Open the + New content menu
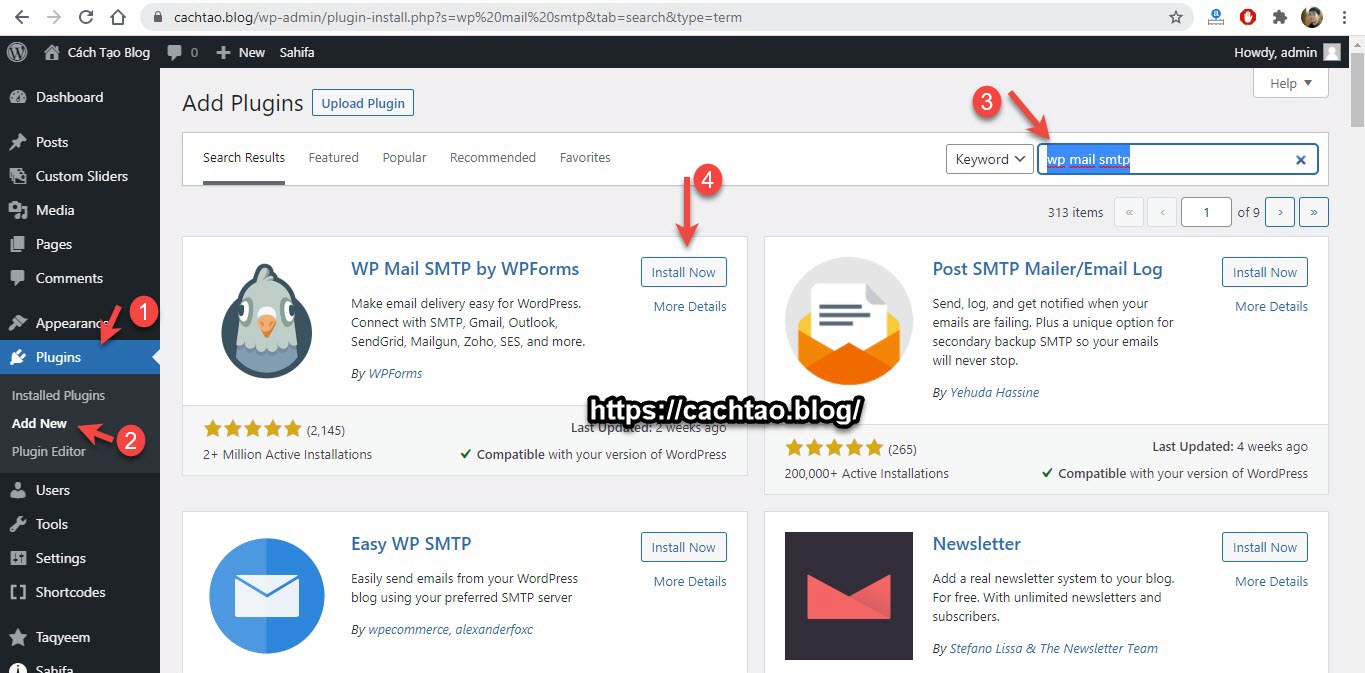 pyautogui.click(x=241, y=52)
